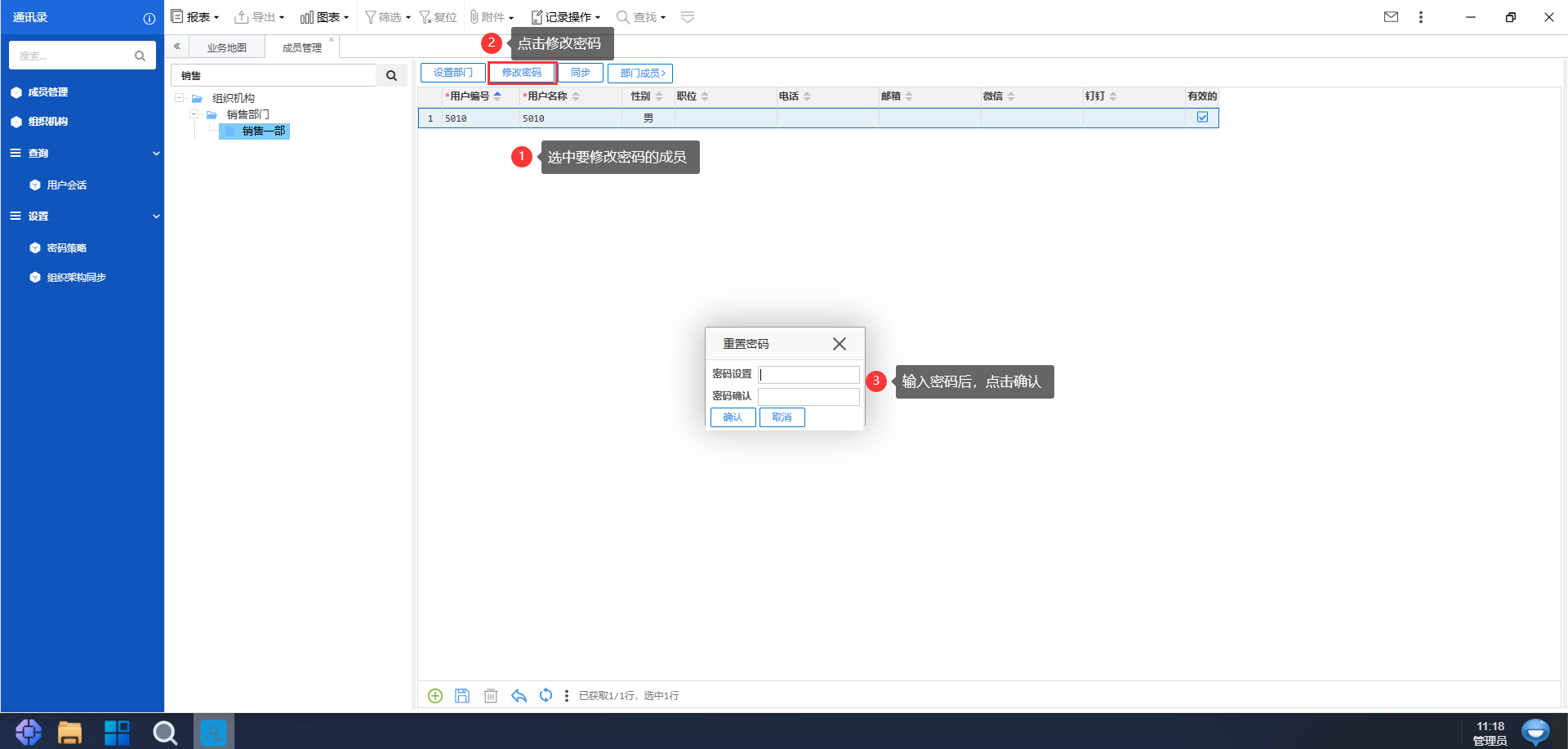Click the 部门成员 button
This screenshot has width=1568, height=749.
[640, 73]
